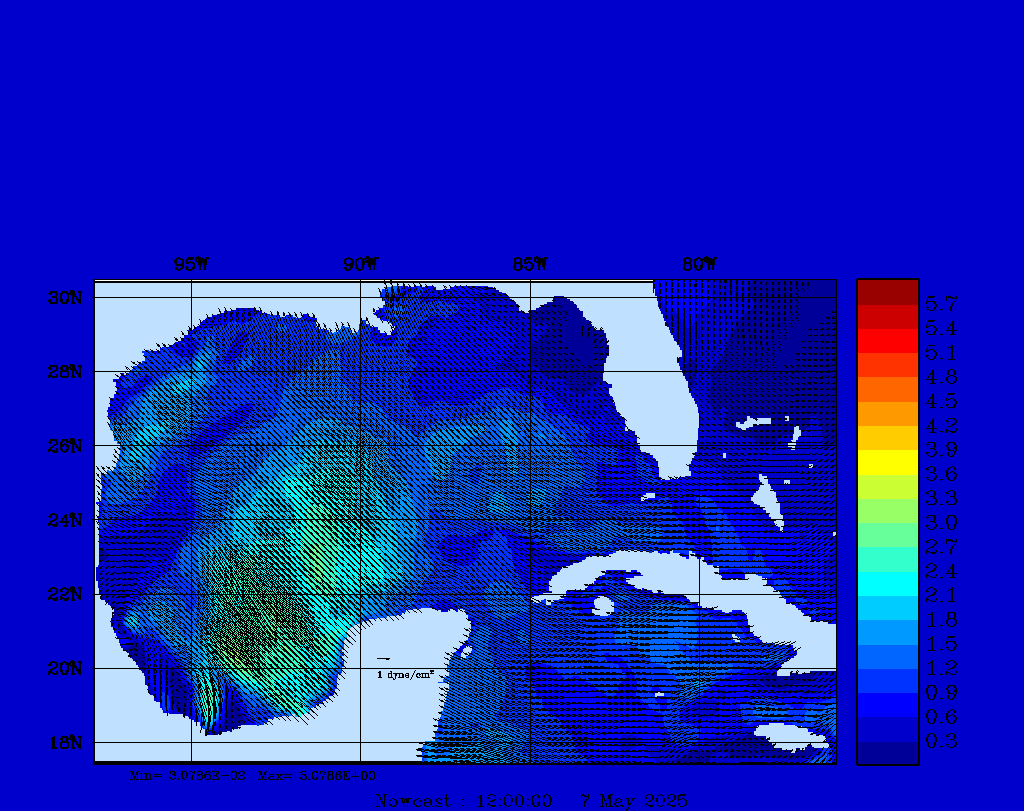The width and height of the screenshot is (1024, 811).
Task: Select the yellow 3.6 colorbar band
Action: pos(887,462)
